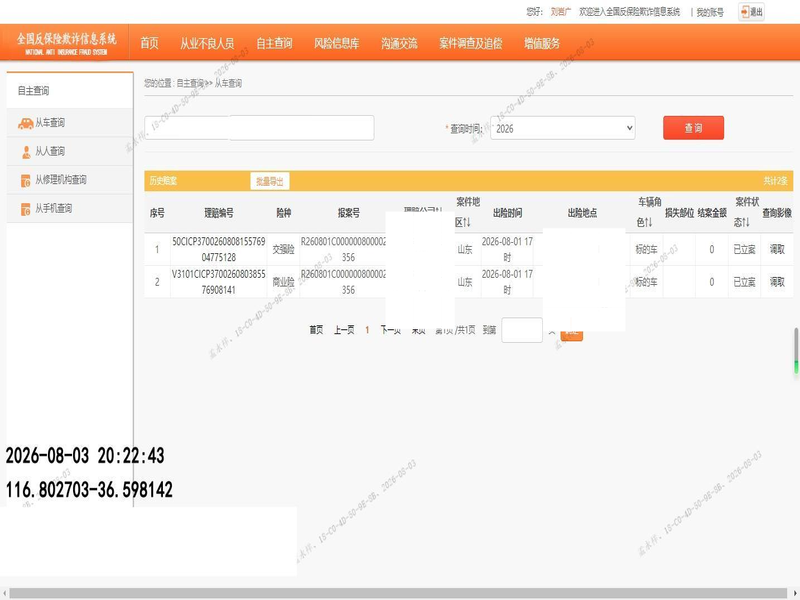Click the horizontal scrollbar at the bottom
This screenshot has width=800, height=600.
pos(398,593)
